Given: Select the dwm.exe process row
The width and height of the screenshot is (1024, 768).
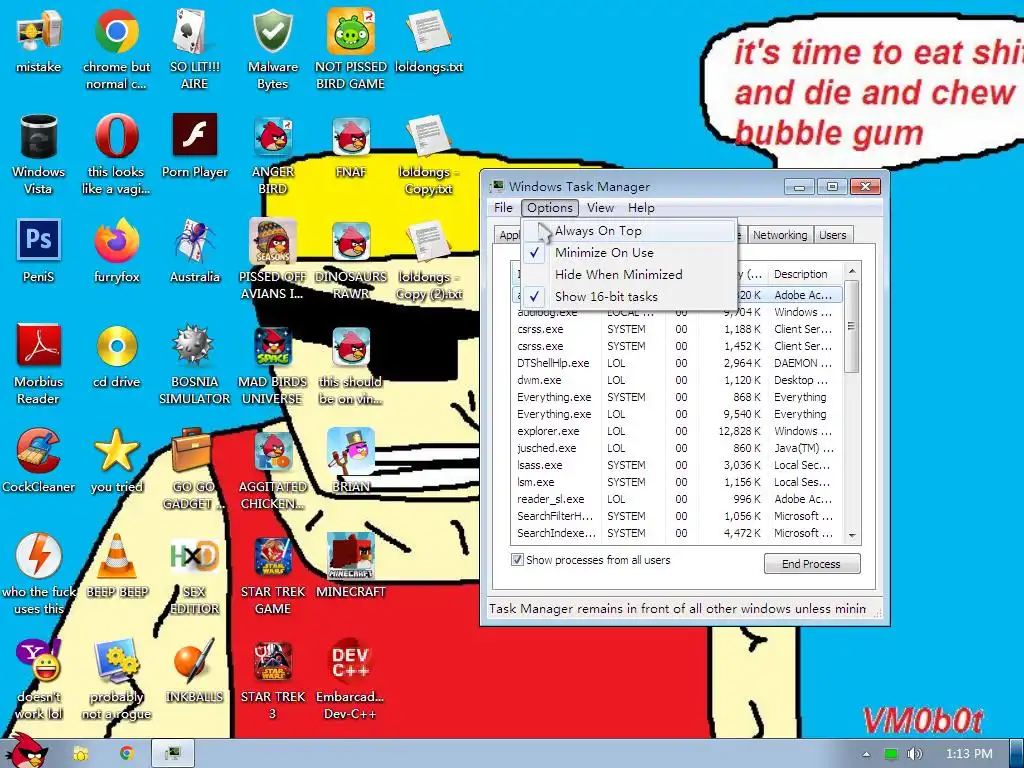Looking at the screenshot, I should [676, 380].
